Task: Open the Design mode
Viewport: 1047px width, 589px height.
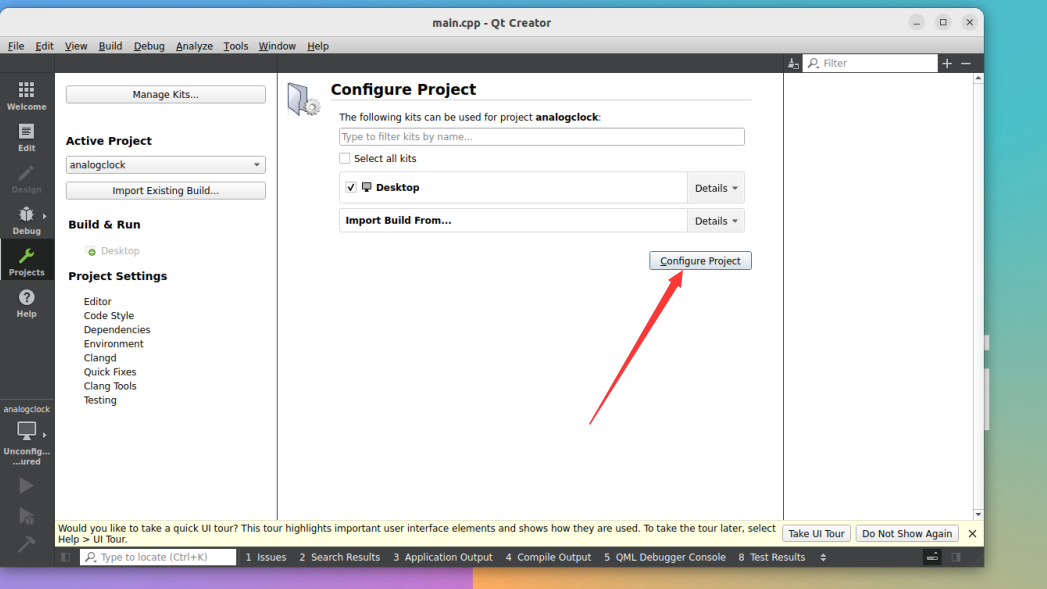Action: 27,179
